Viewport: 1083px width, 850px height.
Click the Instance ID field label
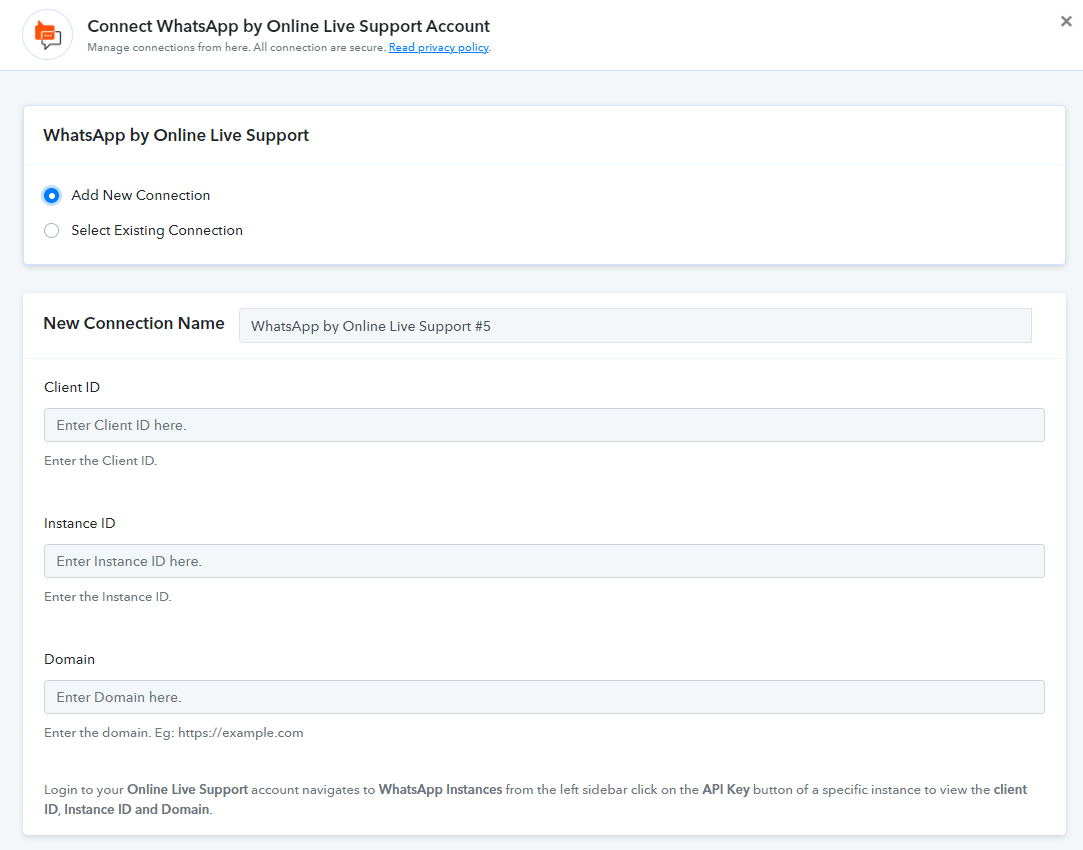click(x=79, y=523)
